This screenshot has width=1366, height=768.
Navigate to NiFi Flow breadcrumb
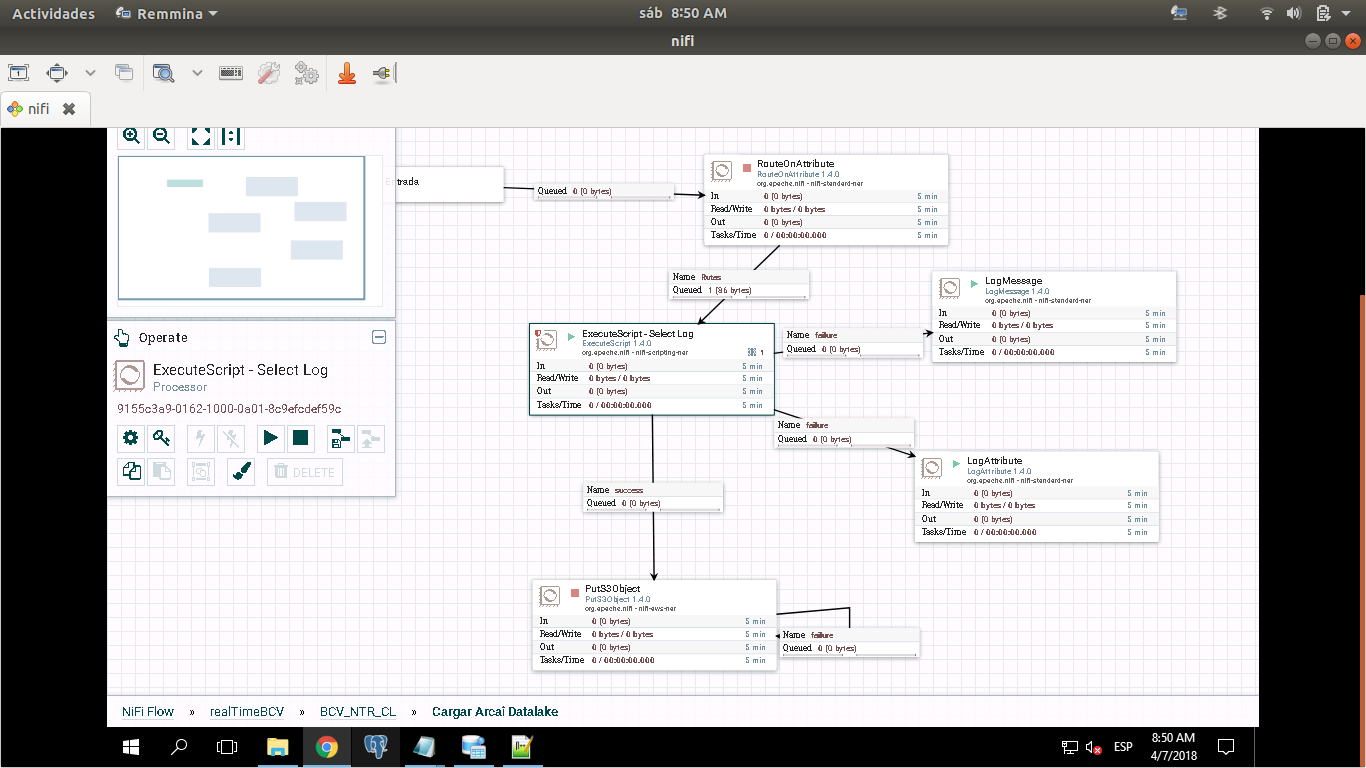148,712
